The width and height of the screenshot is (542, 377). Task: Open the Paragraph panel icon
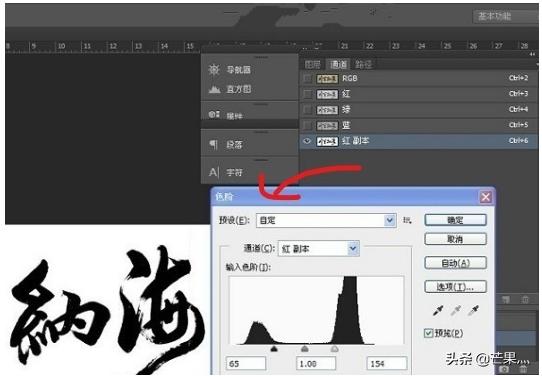[213, 144]
